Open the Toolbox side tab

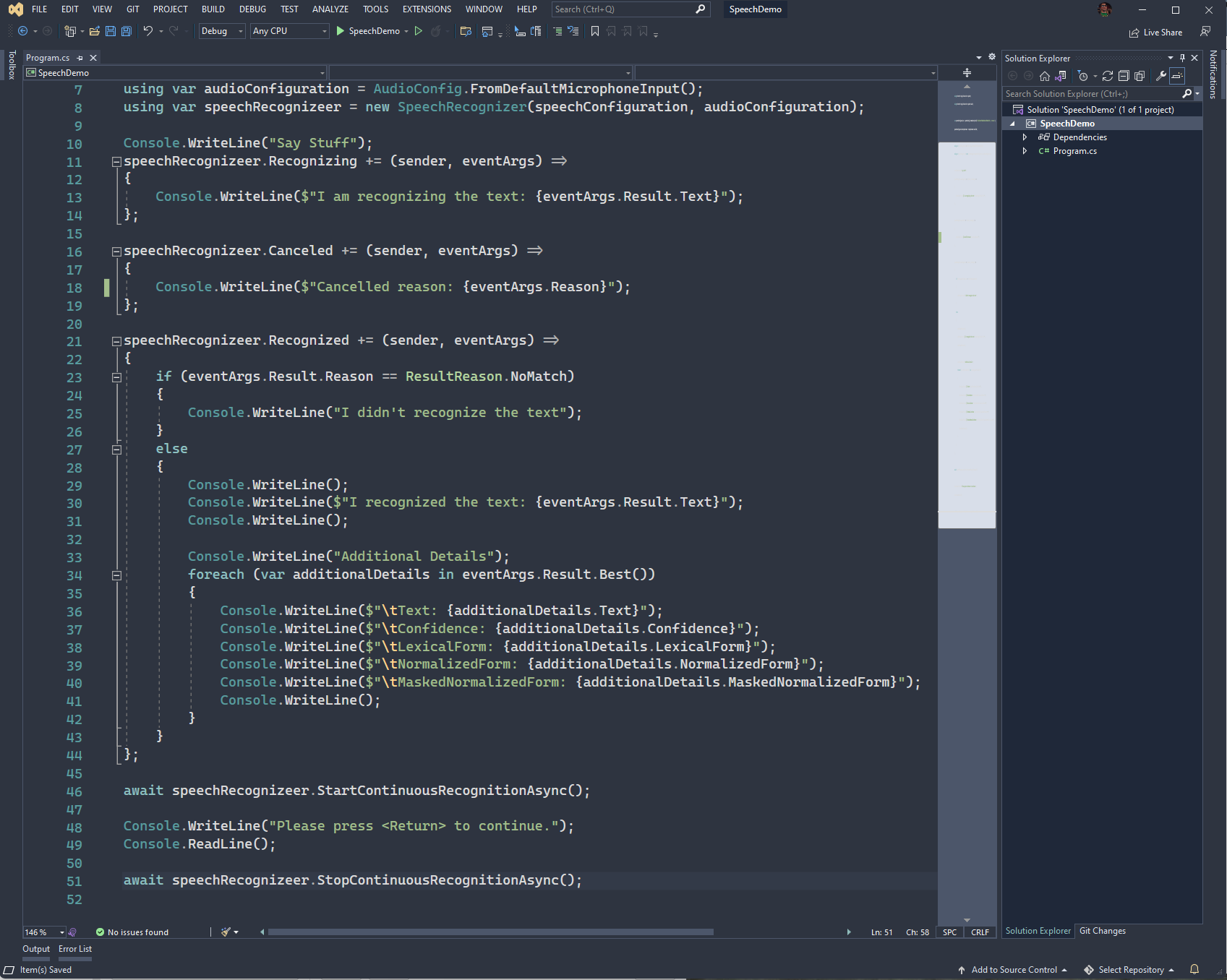pos(12,64)
